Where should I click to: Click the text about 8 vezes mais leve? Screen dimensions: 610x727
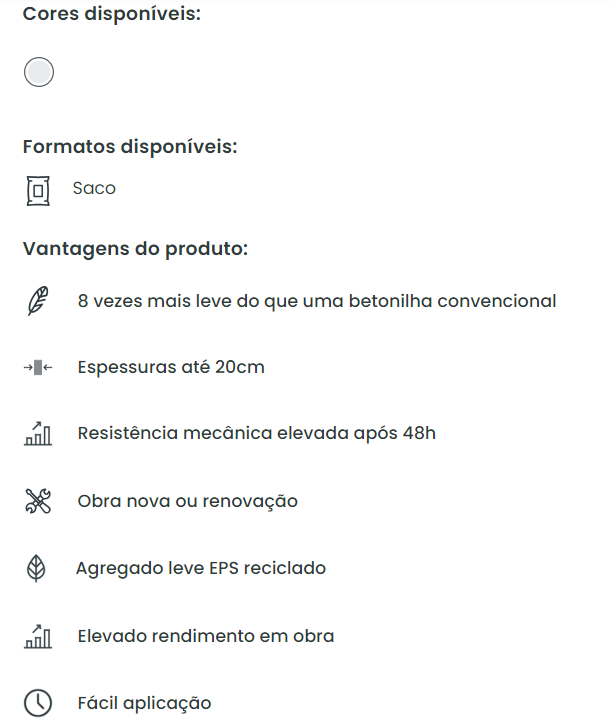pyautogui.click(x=316, y=300)
